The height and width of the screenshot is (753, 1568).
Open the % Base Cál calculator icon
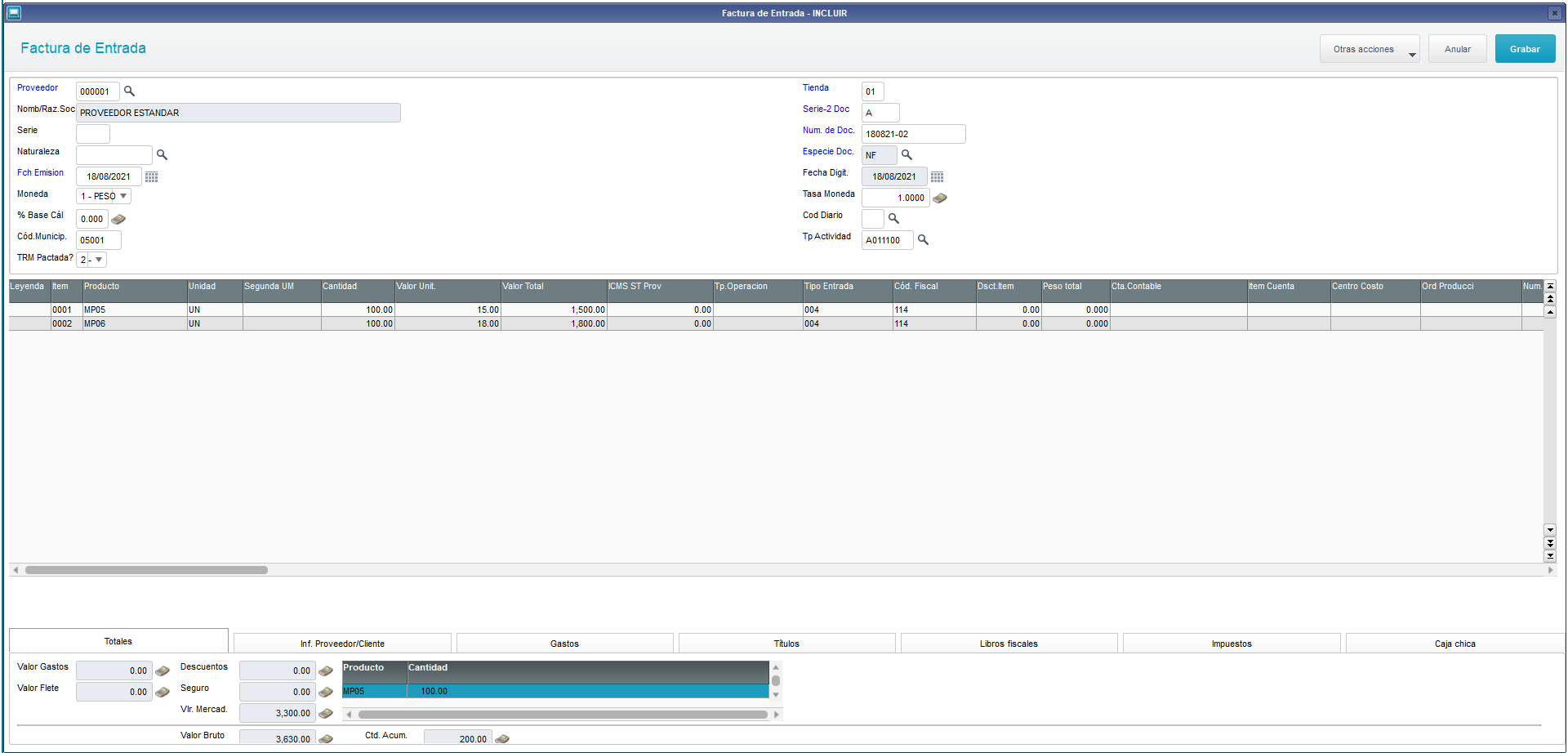[x=118, y=219]
